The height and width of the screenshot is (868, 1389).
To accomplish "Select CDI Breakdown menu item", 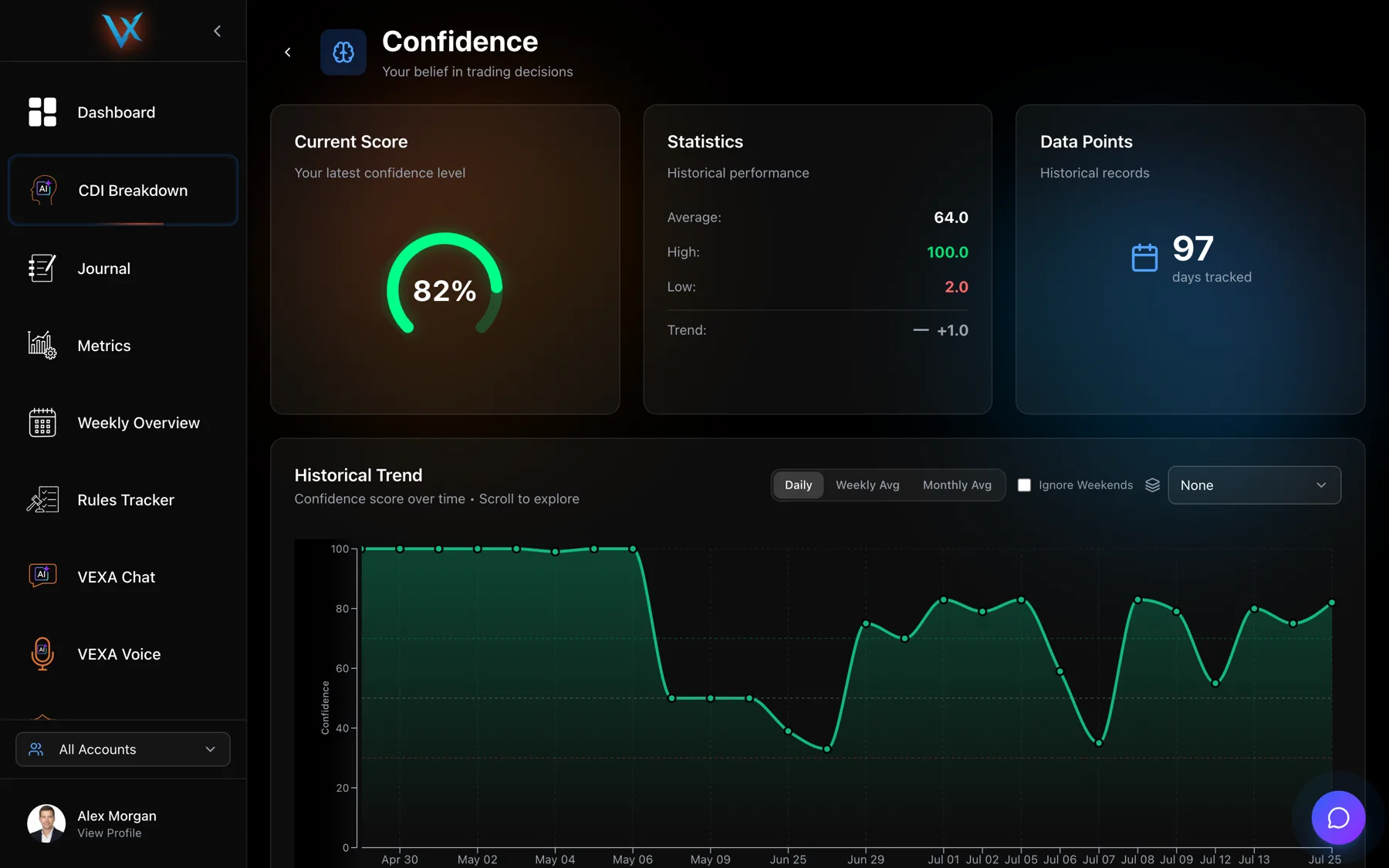I will pos(123,190).
